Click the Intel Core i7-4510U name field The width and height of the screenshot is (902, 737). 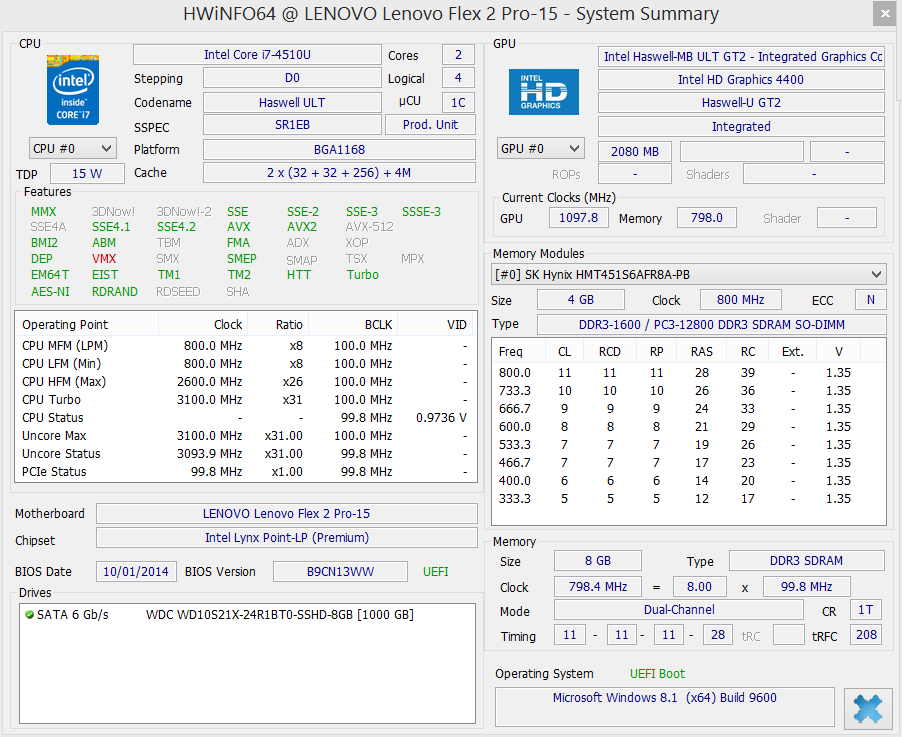click(x=257, y=55)
